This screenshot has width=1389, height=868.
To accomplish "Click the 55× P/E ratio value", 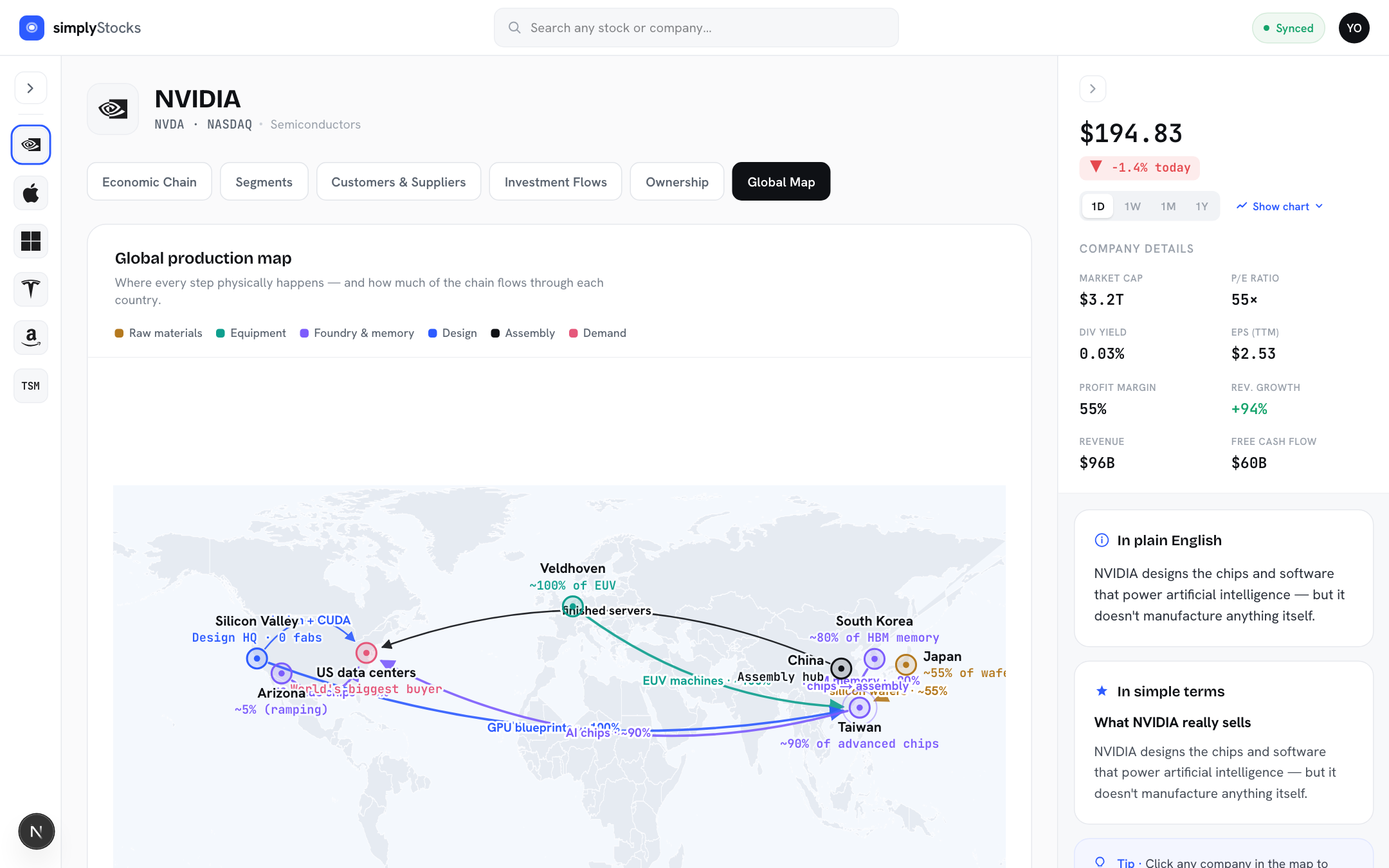I will click(x=1244, y=300).
